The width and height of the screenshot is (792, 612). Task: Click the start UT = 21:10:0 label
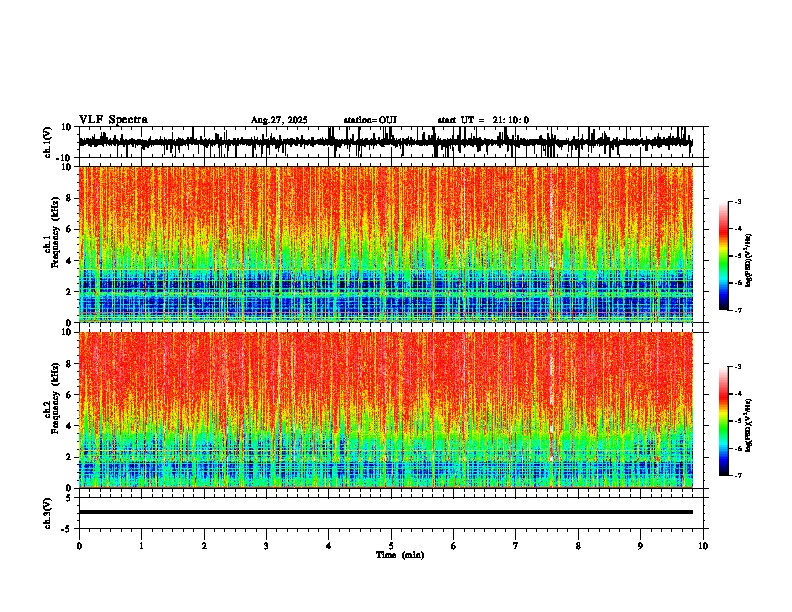(483, 120)
